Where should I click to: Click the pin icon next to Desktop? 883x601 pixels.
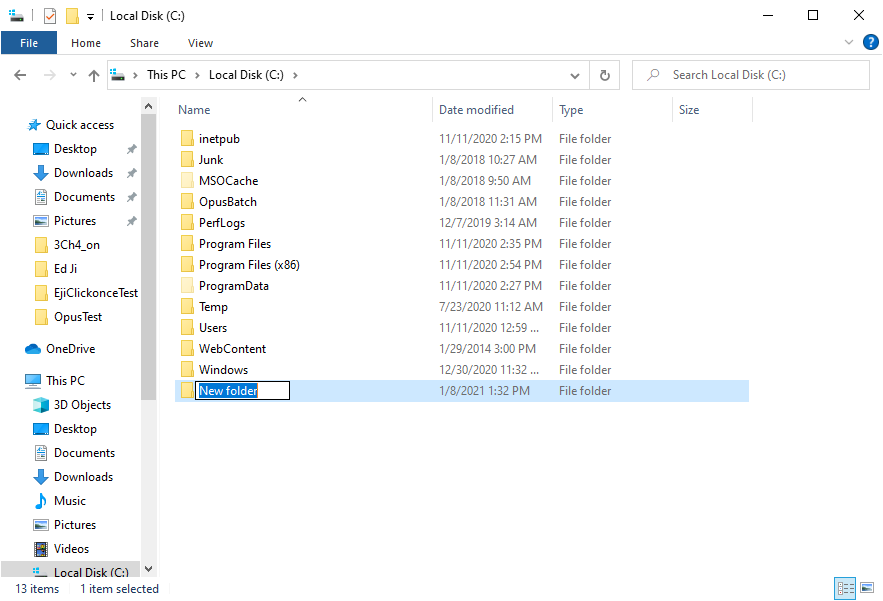point(131,149)
